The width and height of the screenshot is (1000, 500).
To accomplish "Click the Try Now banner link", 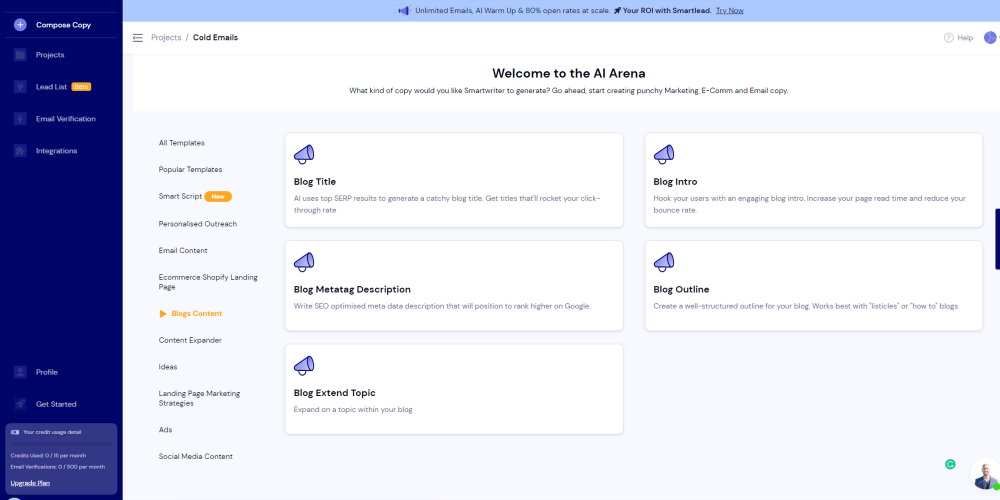I will tap(729, 10).
